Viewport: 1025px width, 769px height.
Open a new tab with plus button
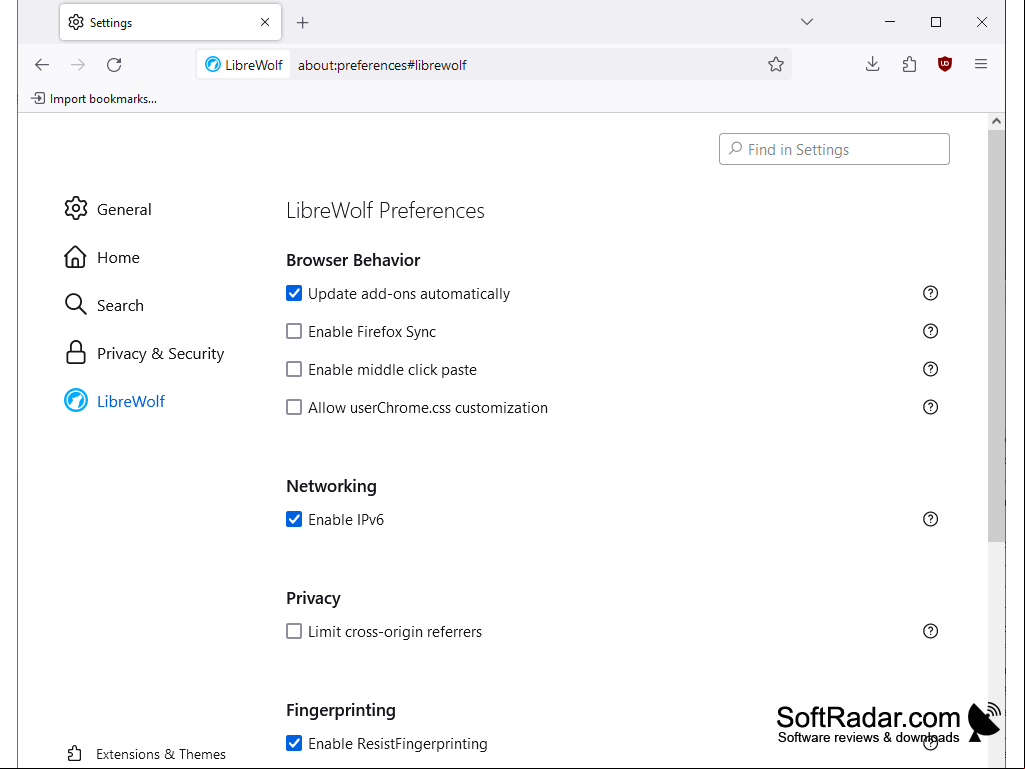point(302,23)
